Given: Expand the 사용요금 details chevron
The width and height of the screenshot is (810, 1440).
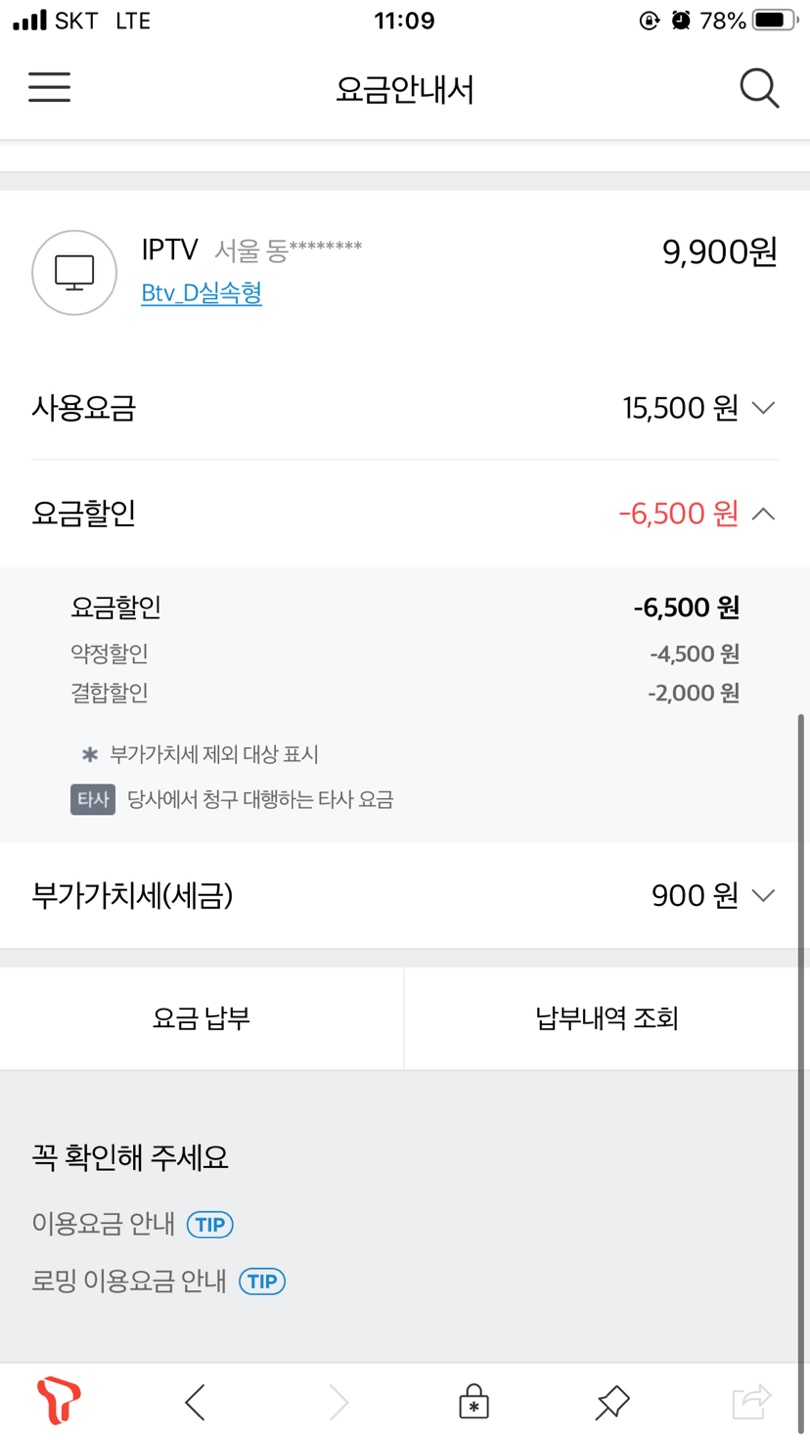Looking at the screenshot, I should click(763, 408).
